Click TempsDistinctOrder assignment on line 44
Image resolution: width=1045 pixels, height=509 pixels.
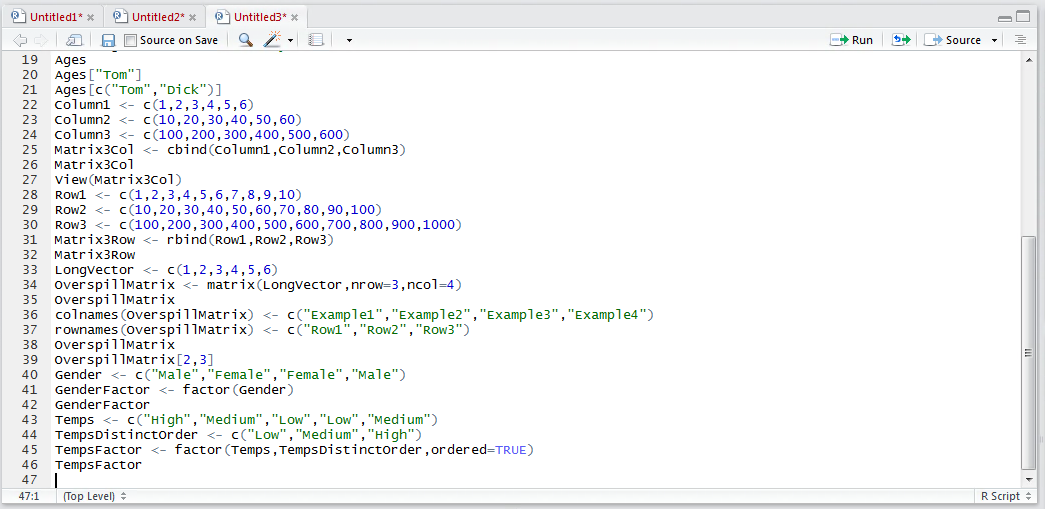(239, 435)
